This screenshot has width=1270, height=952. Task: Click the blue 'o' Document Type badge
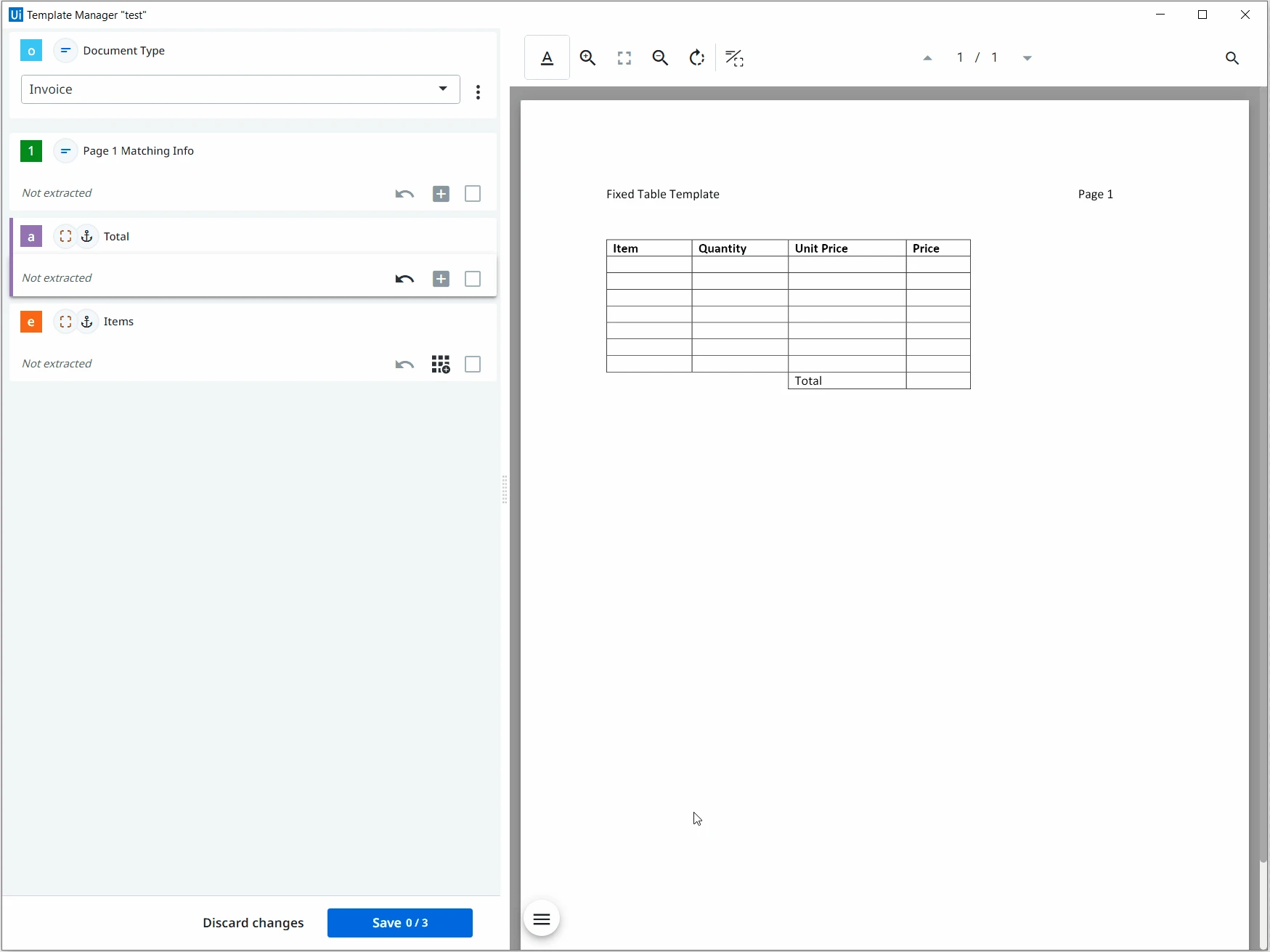point(31,51)
